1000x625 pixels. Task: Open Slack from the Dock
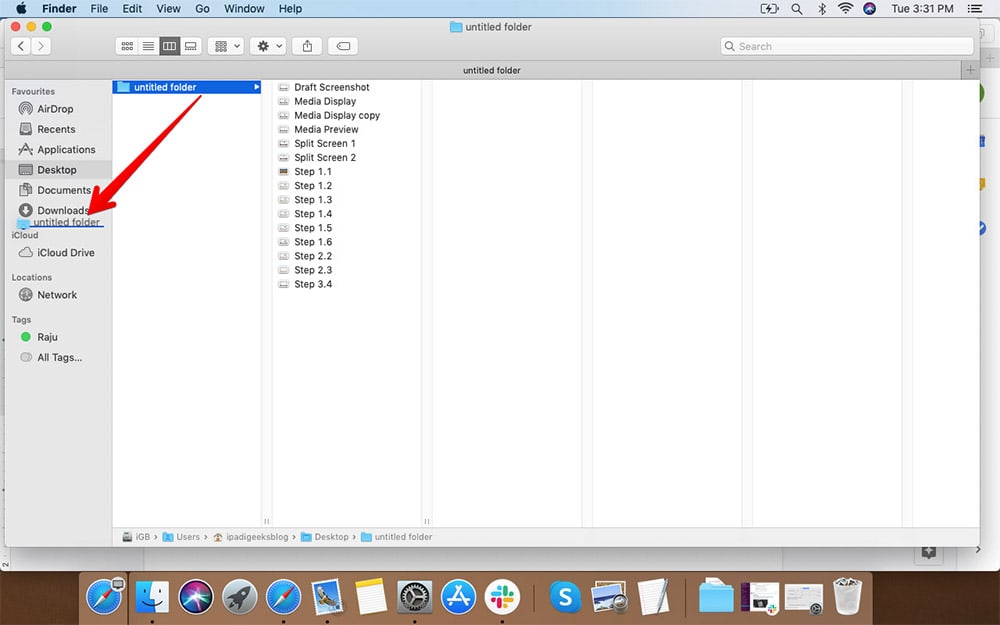[x=502, y=597]
